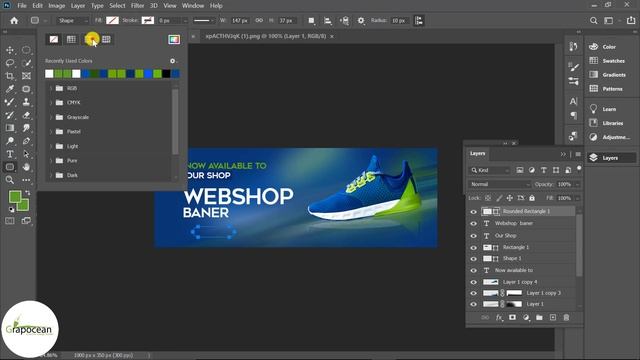Screen dimensions: 640x360
Task: Select the Crop tool
Action: 10,76
